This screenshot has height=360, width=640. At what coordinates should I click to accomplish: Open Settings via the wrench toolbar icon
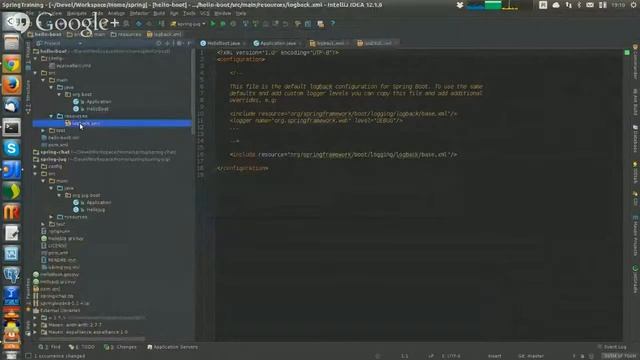pos(298,24)
